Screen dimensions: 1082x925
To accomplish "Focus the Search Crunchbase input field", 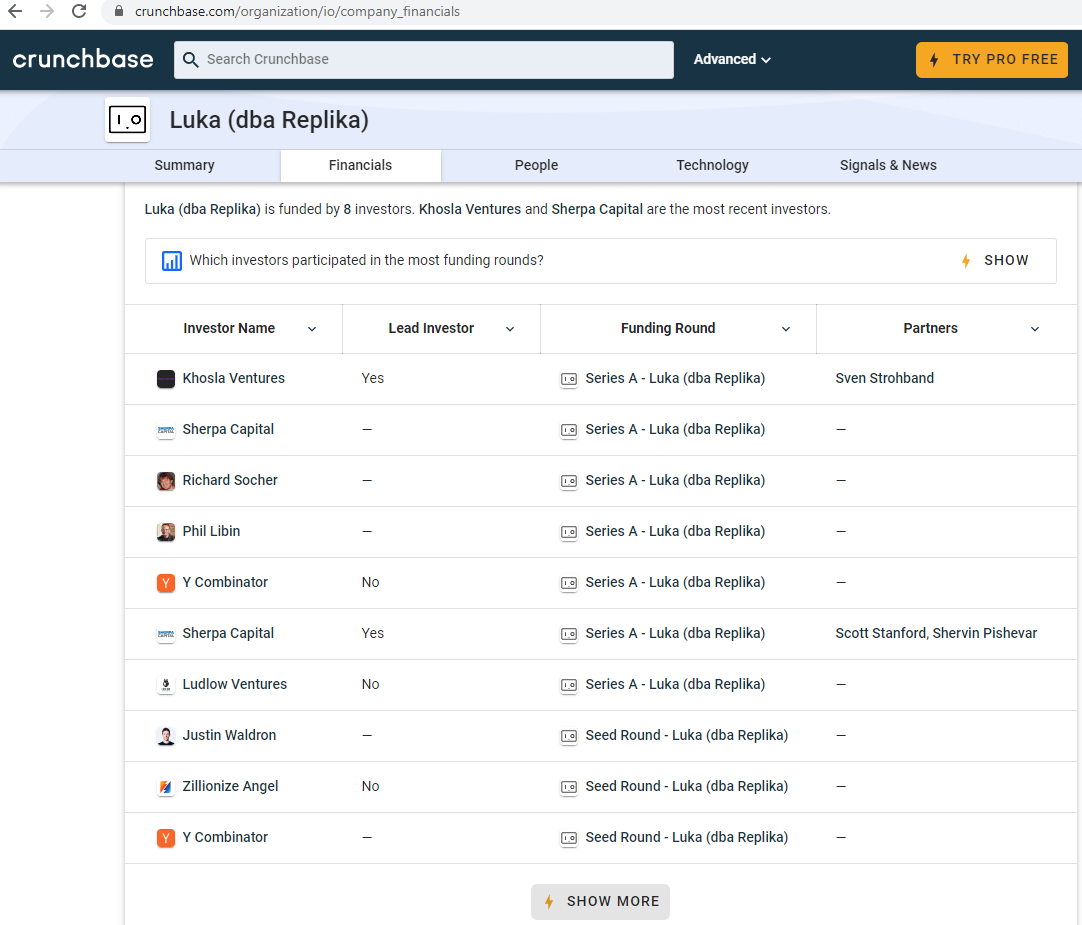I will pyautogui.click(x=424, y=59).
